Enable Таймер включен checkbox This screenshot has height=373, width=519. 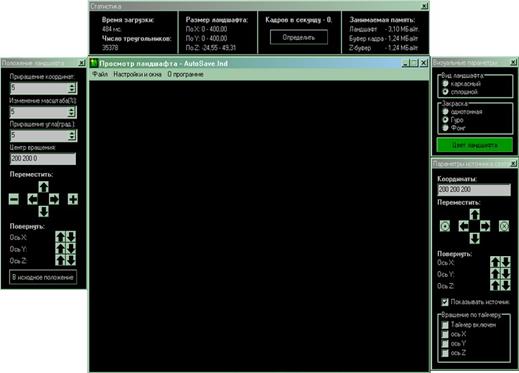(445, 325)
